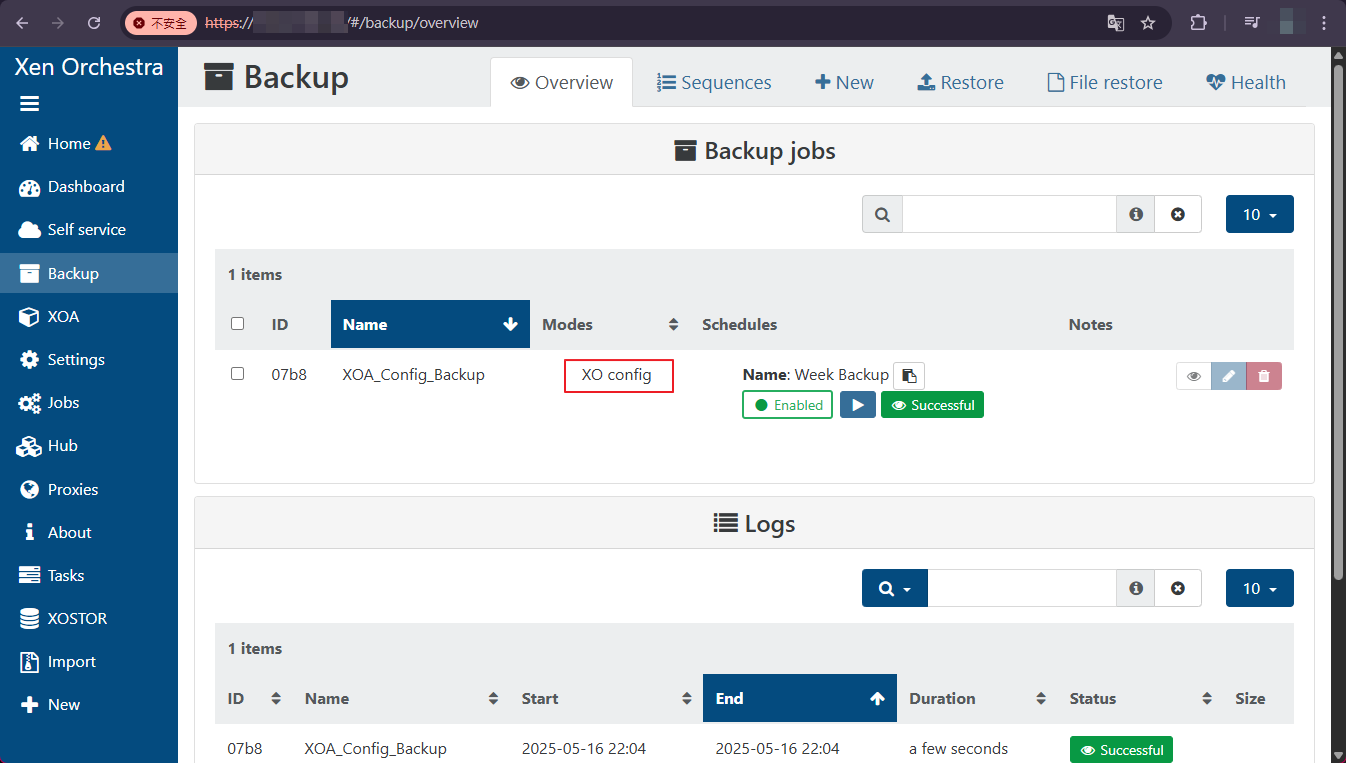1346x763 pixels.
Task: Clear the Backup jobs filter
Action: (1178, 214)
